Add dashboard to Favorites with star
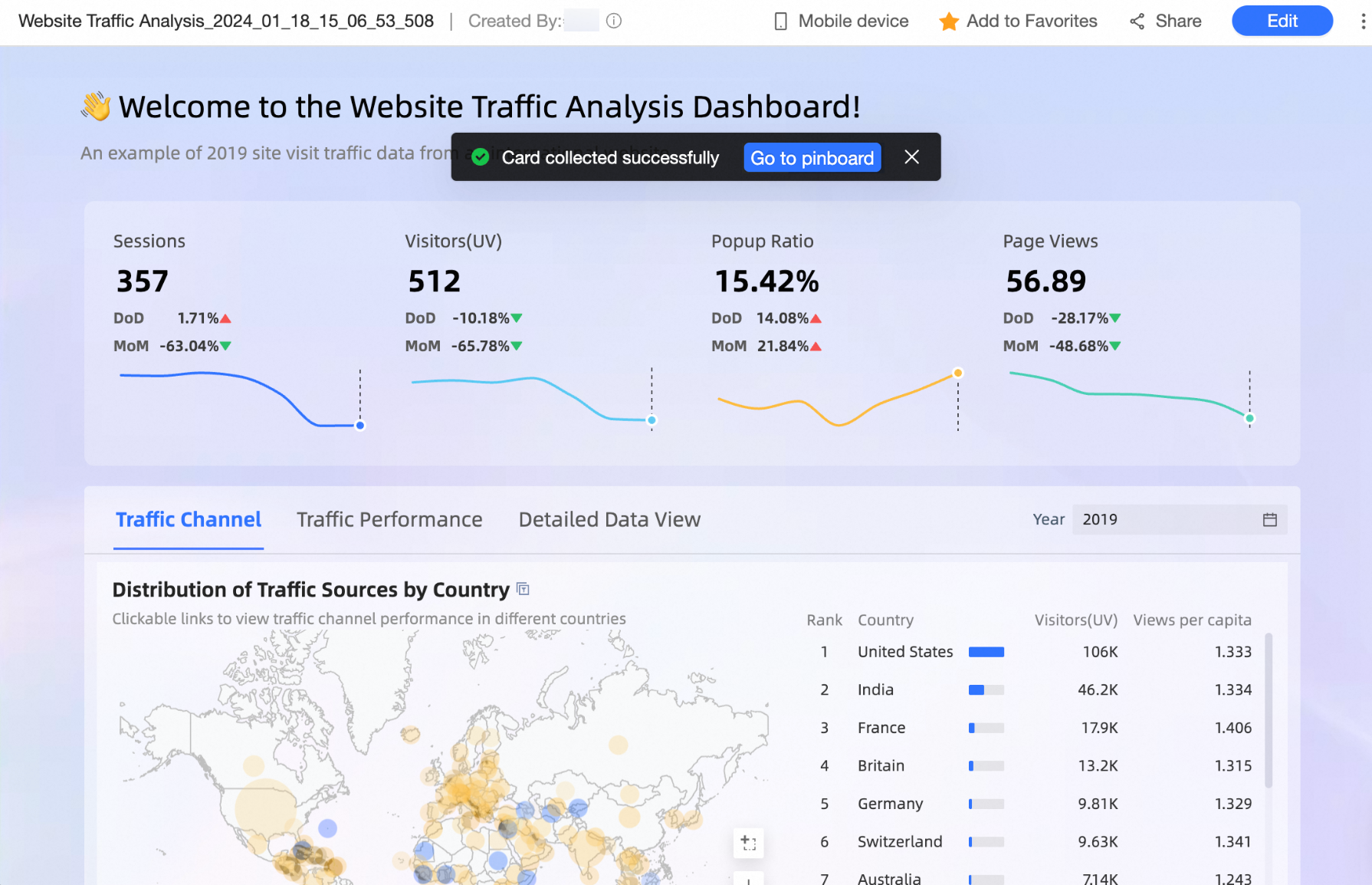 point(1018,21)
